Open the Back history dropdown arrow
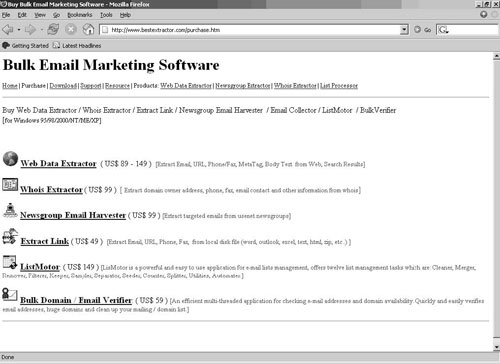This screenshot has height=364, width=500. point(19,30)
